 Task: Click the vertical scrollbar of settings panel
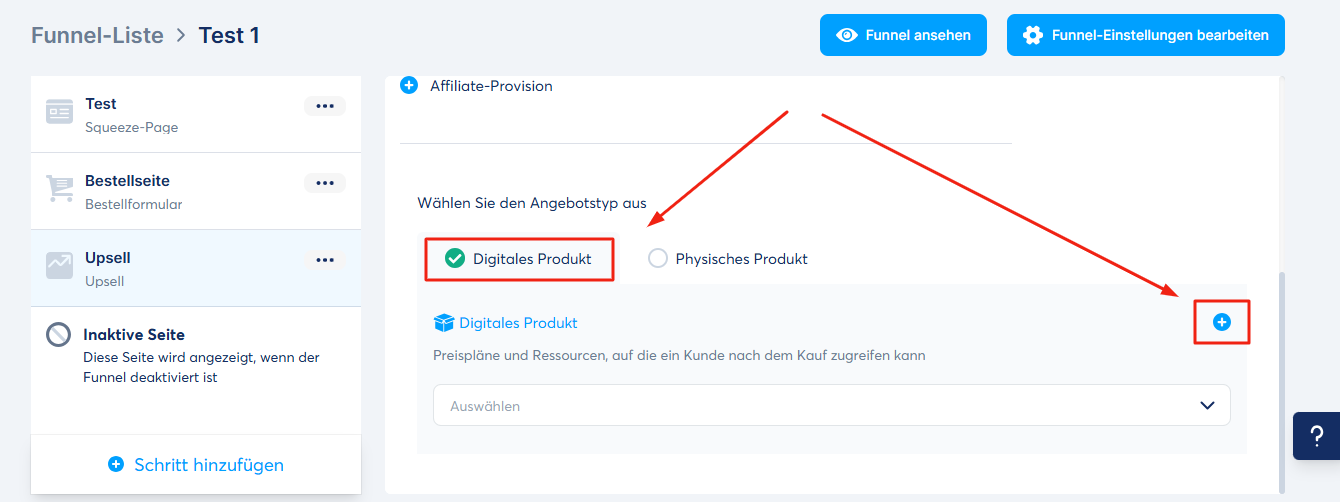click(1282, 380)
